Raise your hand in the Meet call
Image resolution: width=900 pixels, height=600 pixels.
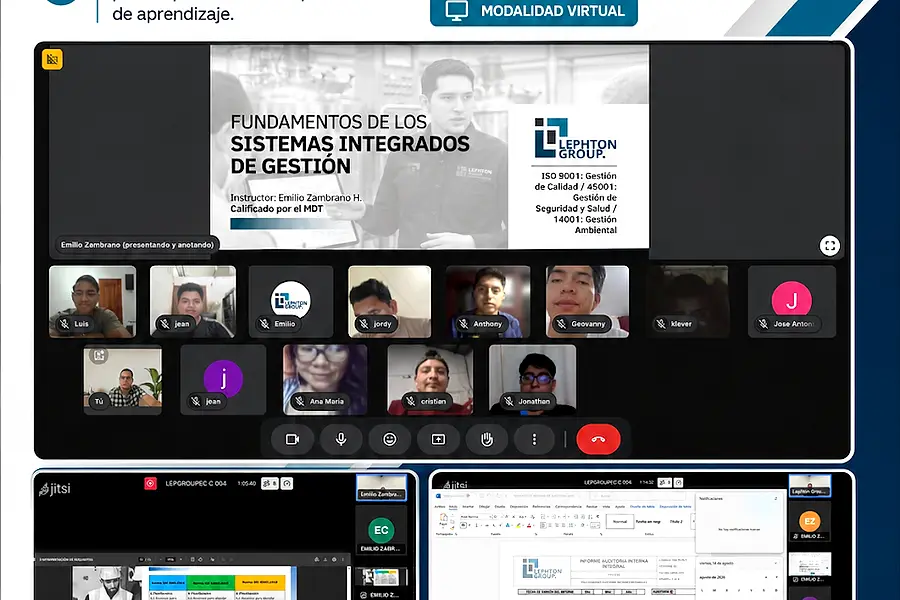[x=487, y=439]
